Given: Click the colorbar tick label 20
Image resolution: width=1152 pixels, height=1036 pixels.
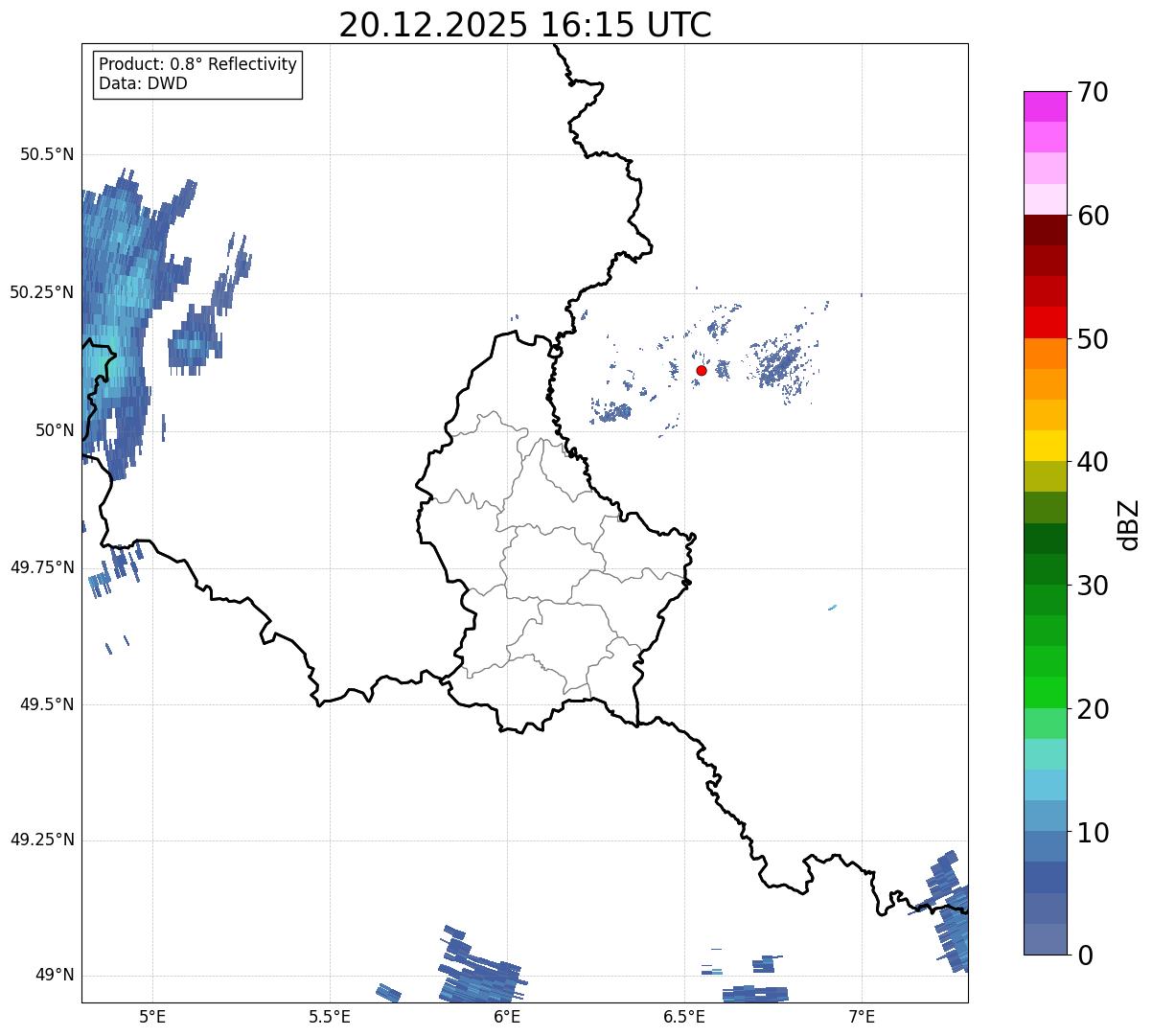Looking at the screenshot, I should (x=1093, y=709).
